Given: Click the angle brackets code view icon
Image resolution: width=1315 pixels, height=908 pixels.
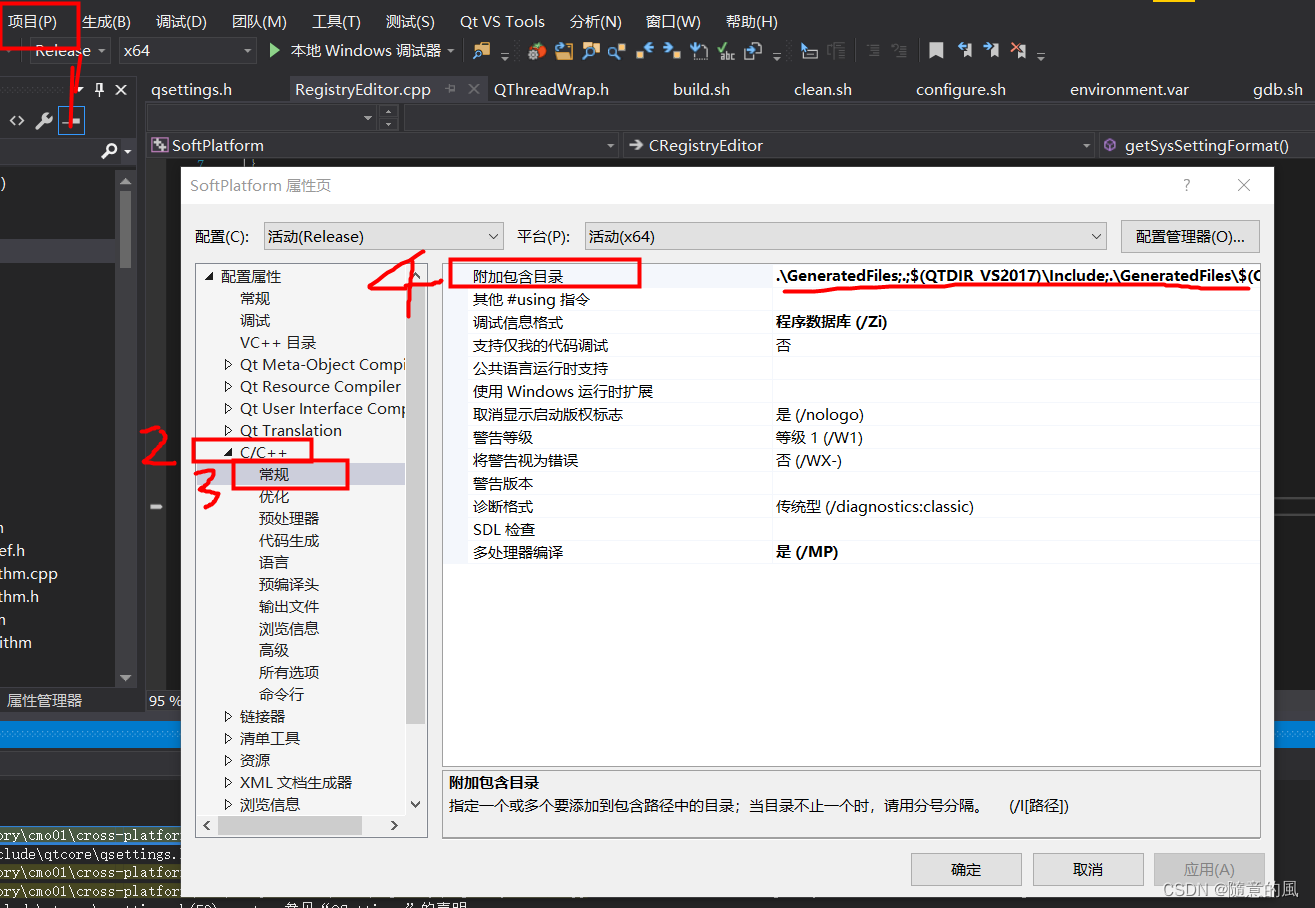Looking at the screenshot, I should pos(17,121).
